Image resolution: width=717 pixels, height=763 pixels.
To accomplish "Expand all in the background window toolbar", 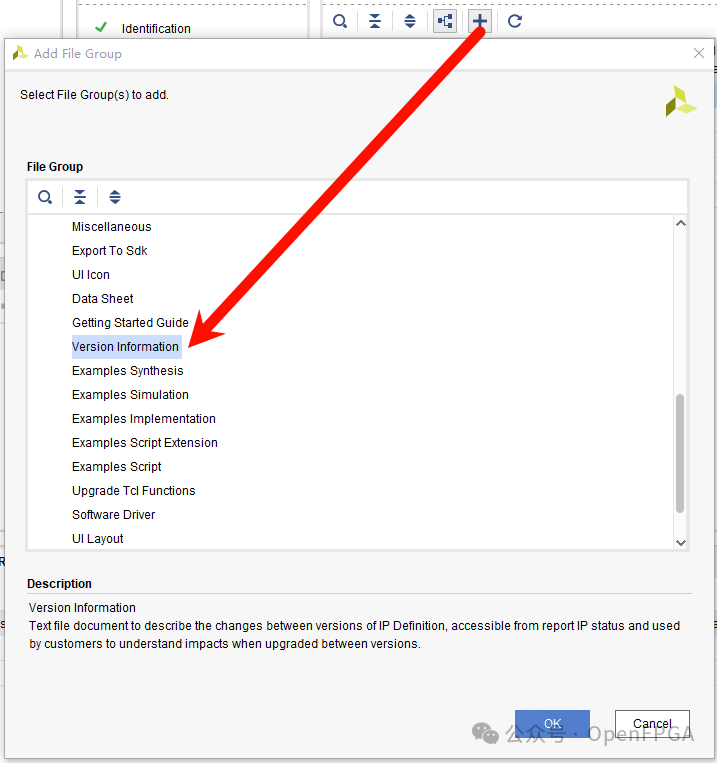I will pyautogui.click(x=410, y=21).
